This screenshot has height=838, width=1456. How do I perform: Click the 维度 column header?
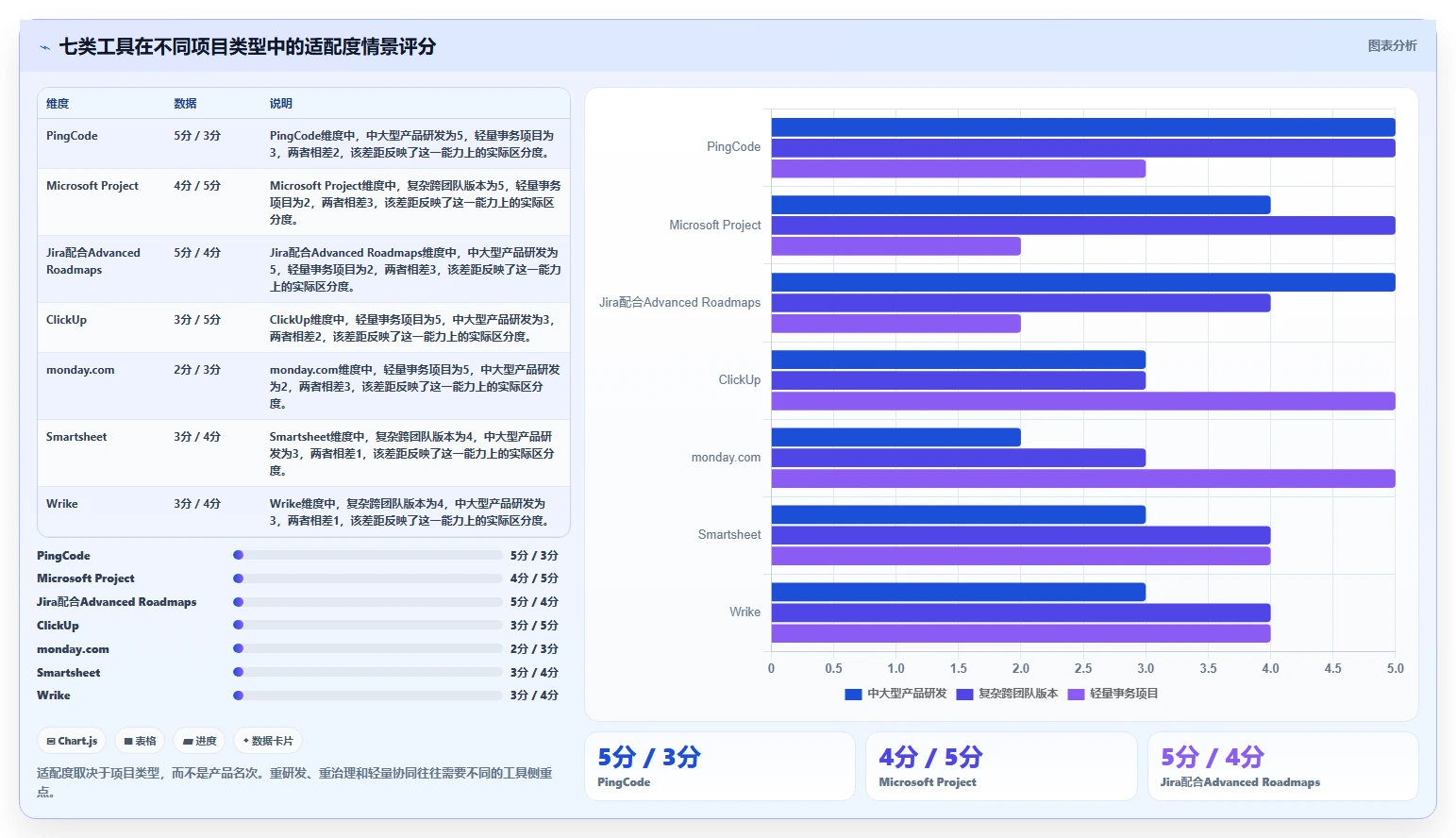click(58, 104)
